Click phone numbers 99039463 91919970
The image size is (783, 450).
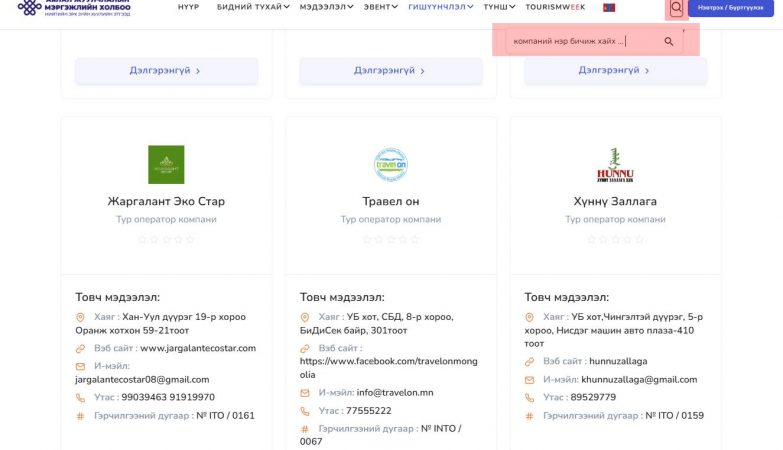point(168,397)
